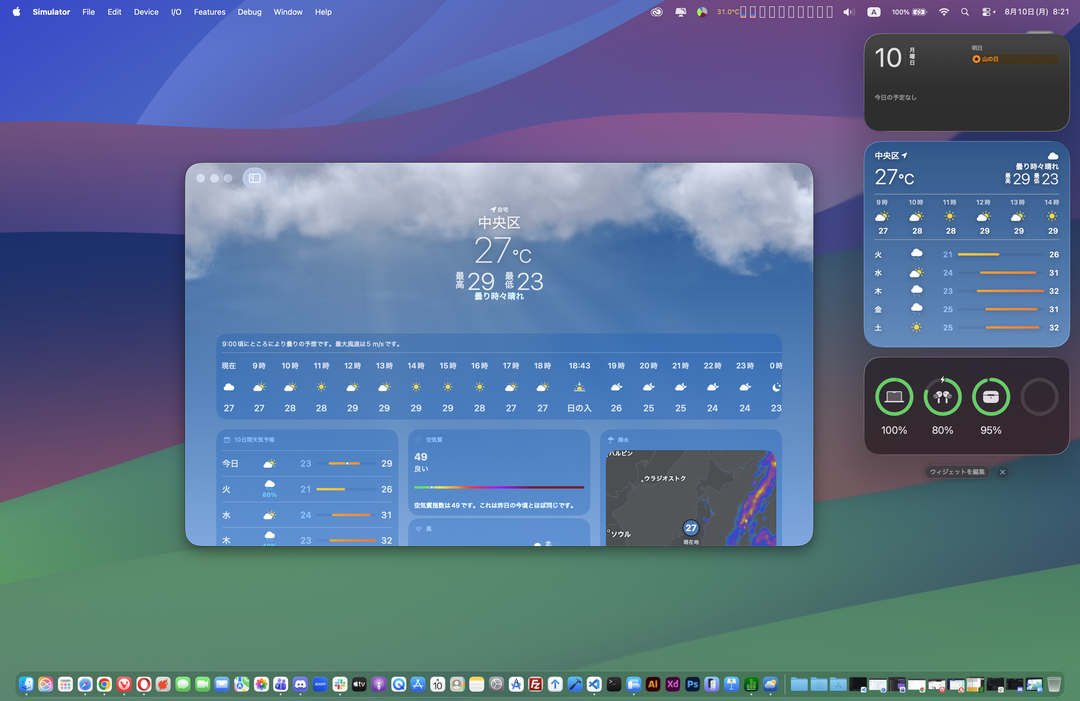The height and width of the screenshot is (701, 1080).
Task: Open the input source A menu
Action: (873, 12)
